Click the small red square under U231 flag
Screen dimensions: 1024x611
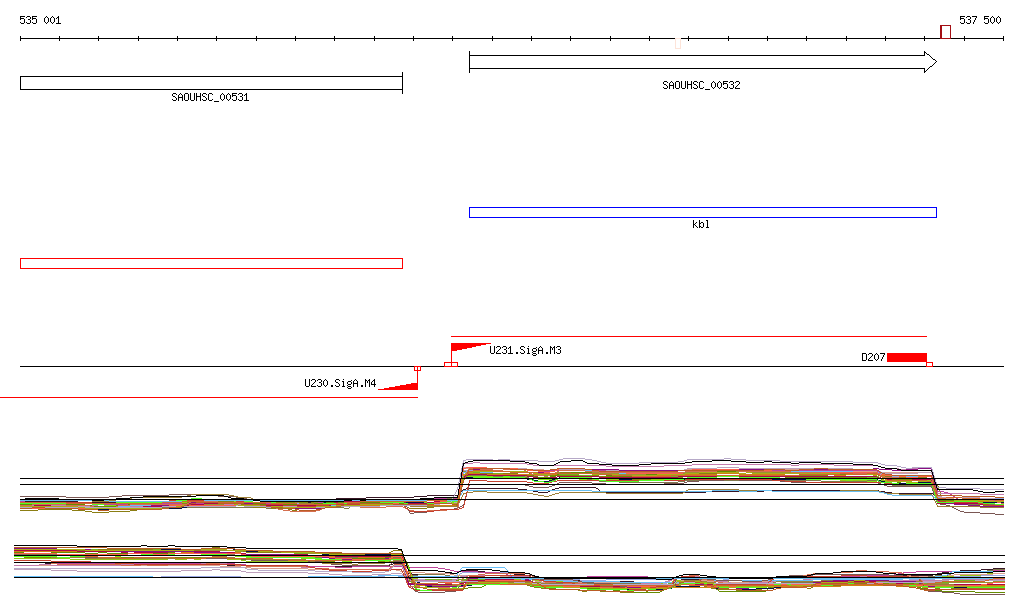[451, 364]
